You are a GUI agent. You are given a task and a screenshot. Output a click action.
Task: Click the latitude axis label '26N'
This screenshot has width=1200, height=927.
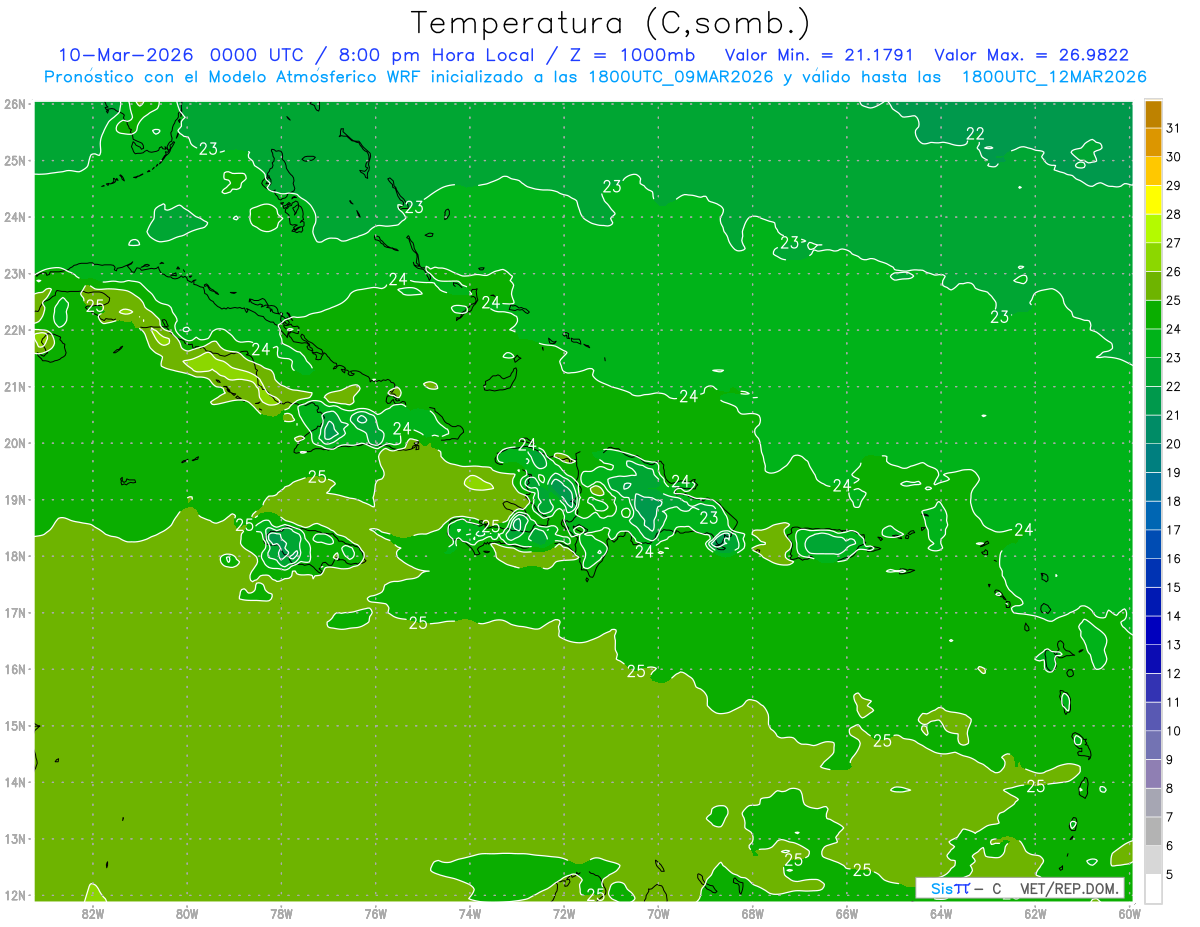15,104
